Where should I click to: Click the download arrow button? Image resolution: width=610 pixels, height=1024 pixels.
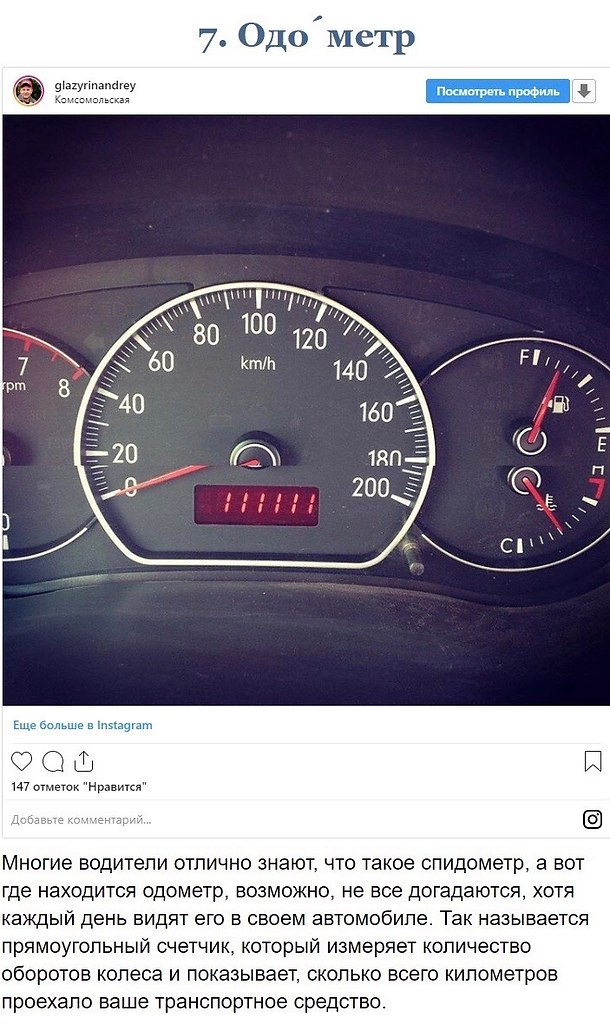coord(584,91)
